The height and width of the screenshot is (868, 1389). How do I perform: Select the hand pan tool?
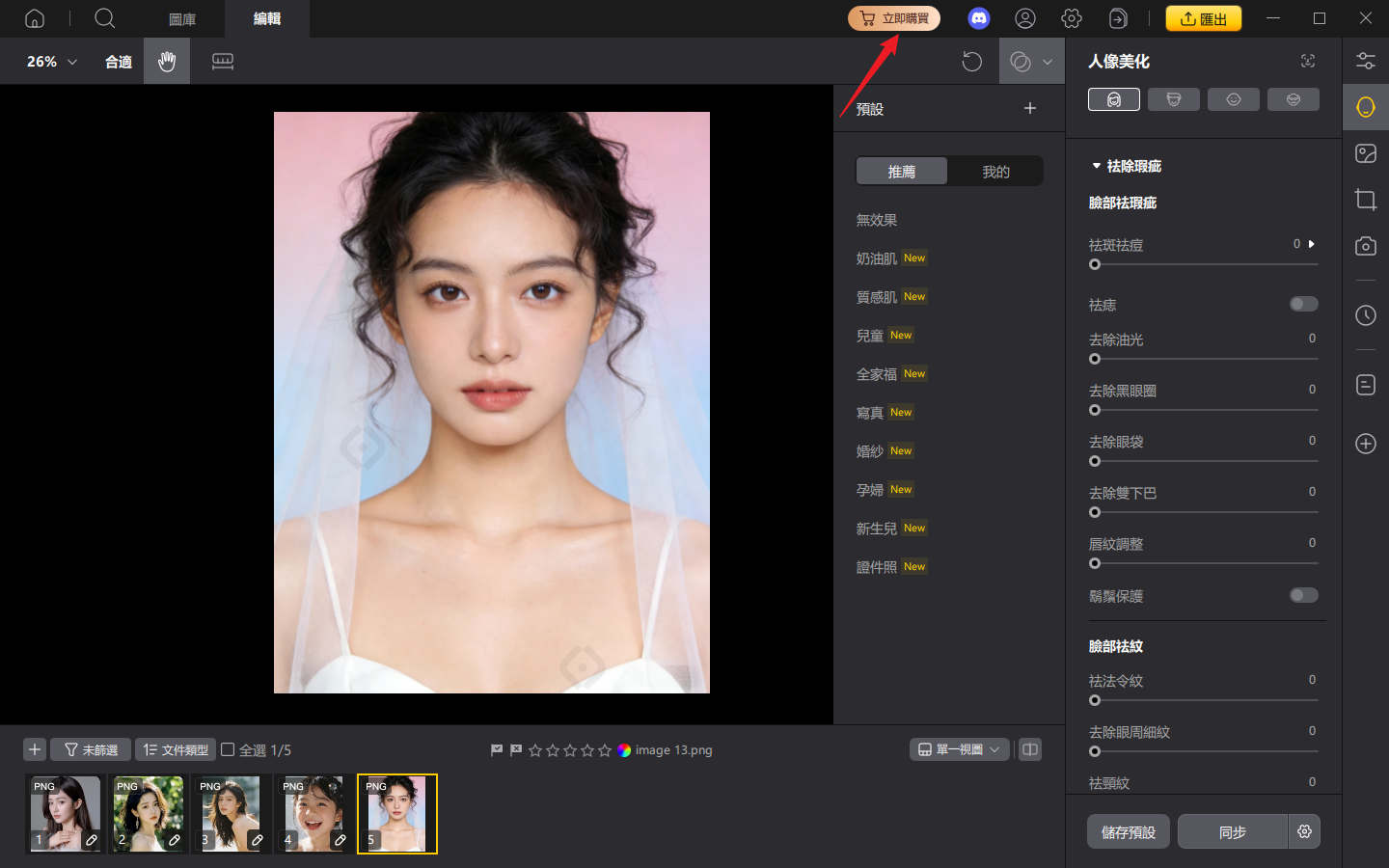[x=167, y=62]
